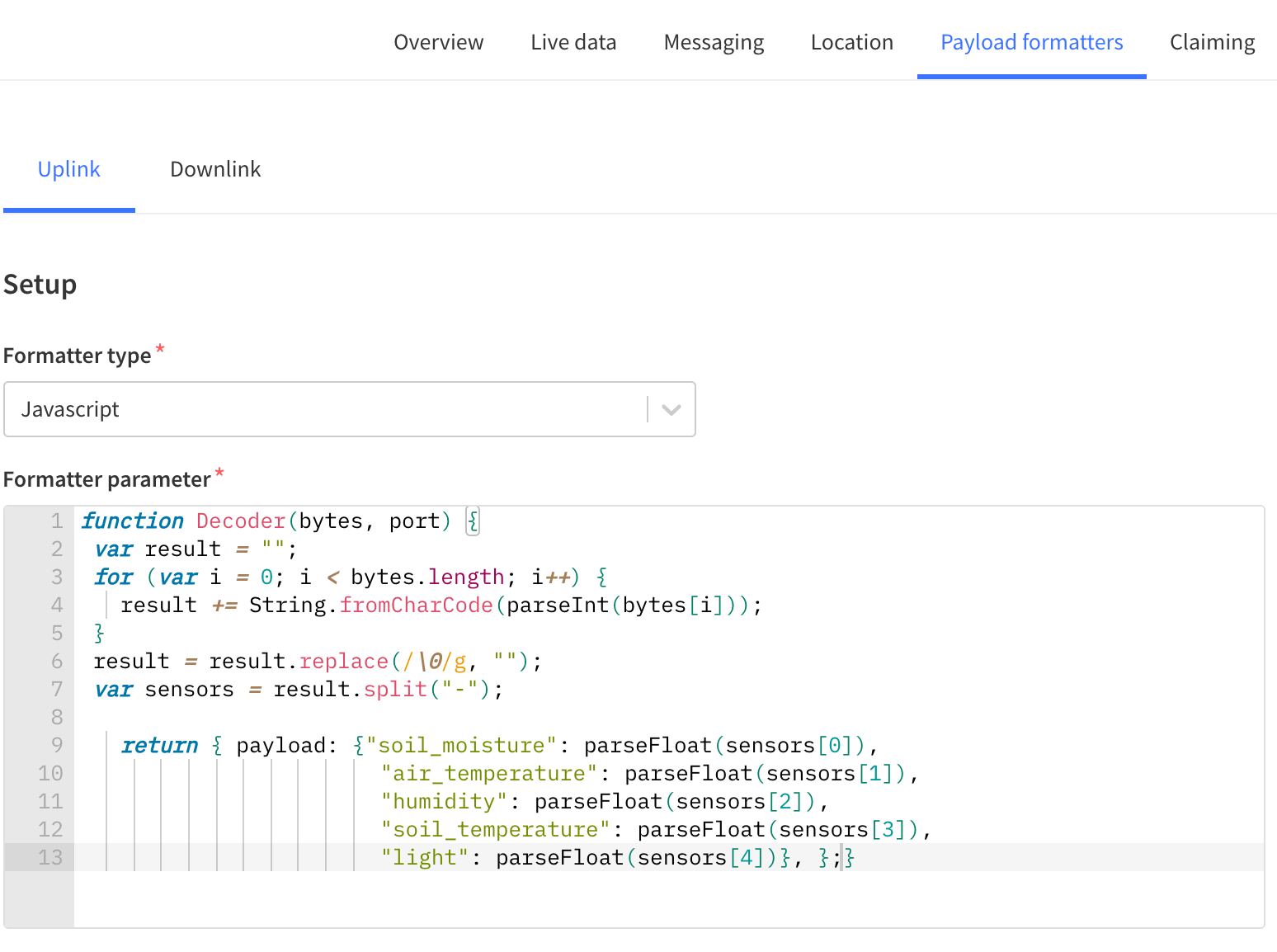Screen dimensions: 1277x952
Task: Switch to the Overview tab
Action: [x=438, y=42]
